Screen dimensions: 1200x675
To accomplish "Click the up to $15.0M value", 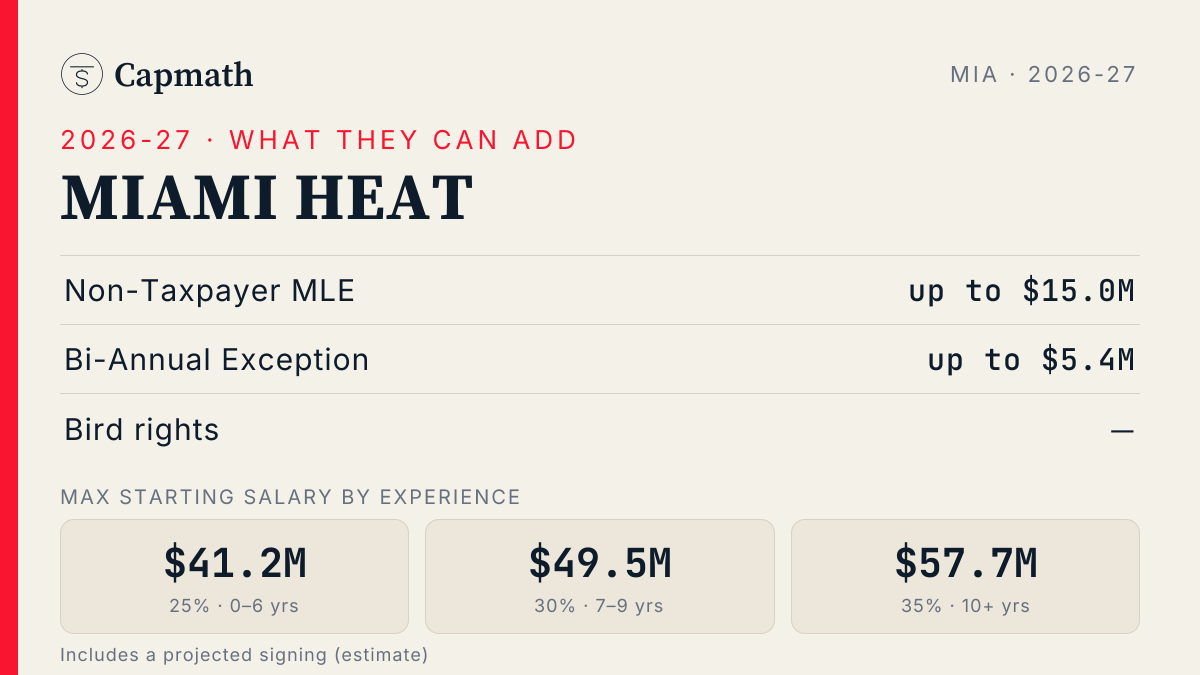I will pos(1022,291).
